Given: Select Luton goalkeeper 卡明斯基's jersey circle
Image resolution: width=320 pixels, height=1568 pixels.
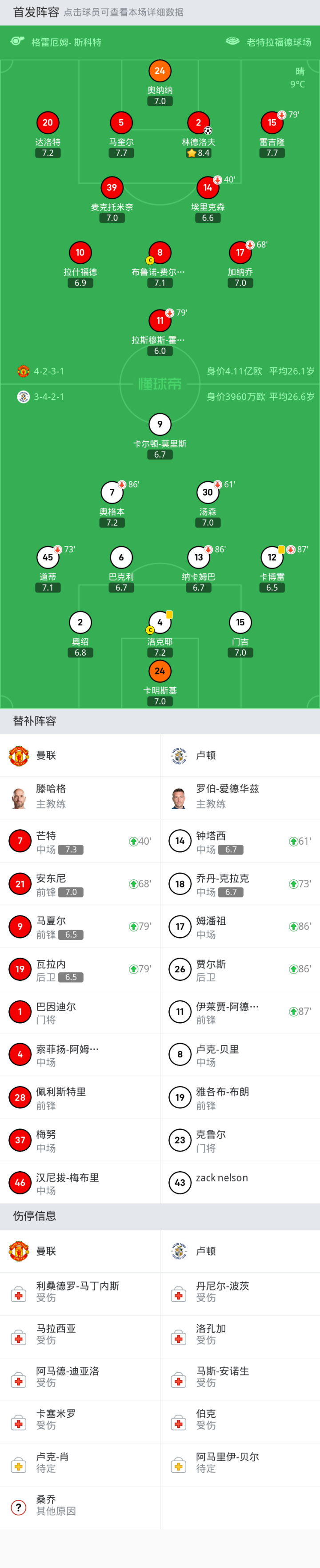Looking at the screenshot, I should 160,671.
